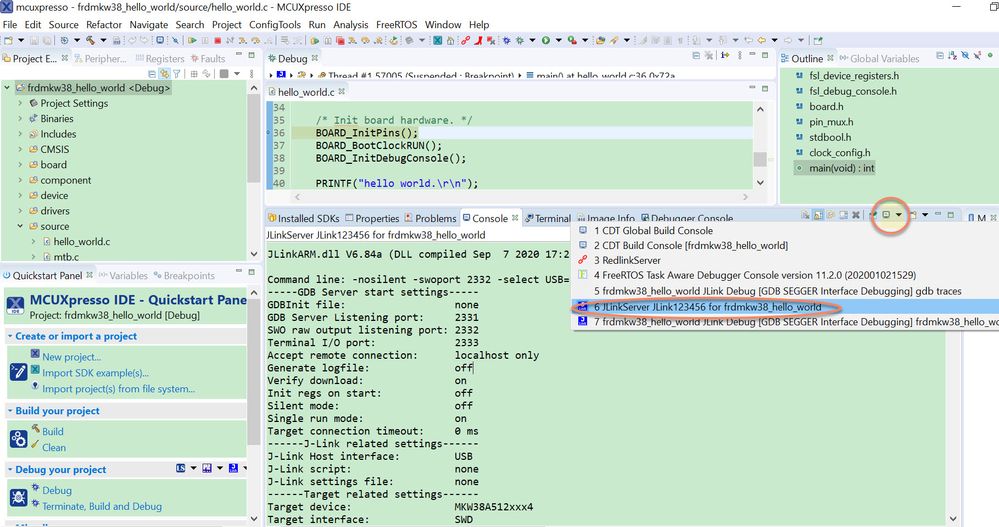Collapse the Build your project section
Viewport: 999px width, 527px height.
10,410
